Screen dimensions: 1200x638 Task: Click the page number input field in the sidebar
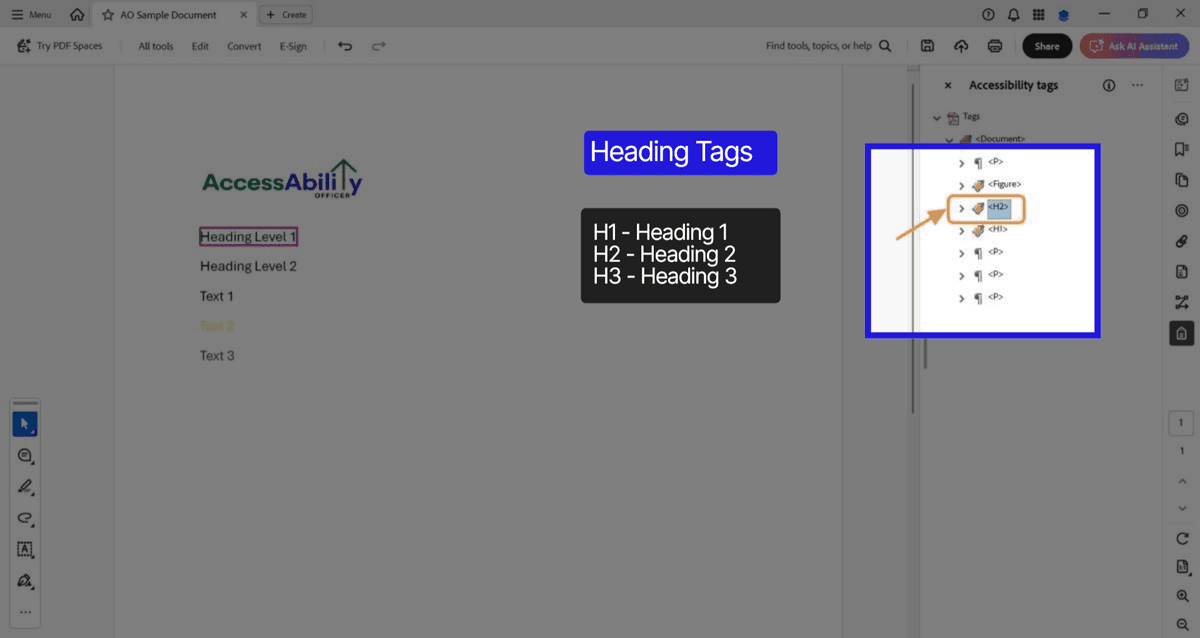(1180, 422)
